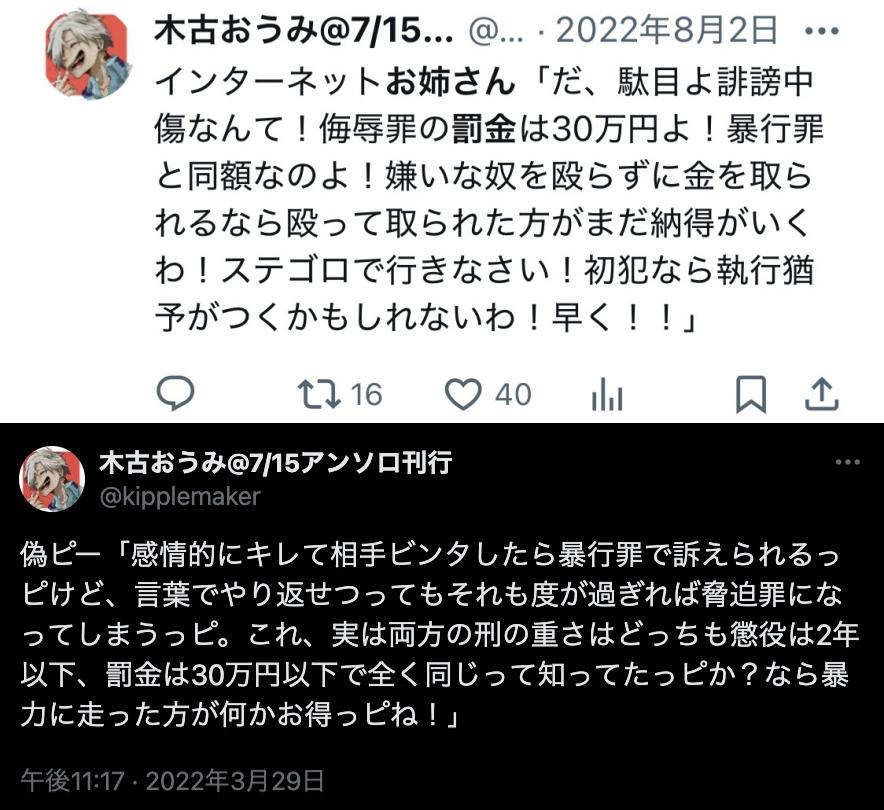Open display name 木古おうみ@7/15アンソロ刊行
884x810 pixels.
(x=276, y=463)
